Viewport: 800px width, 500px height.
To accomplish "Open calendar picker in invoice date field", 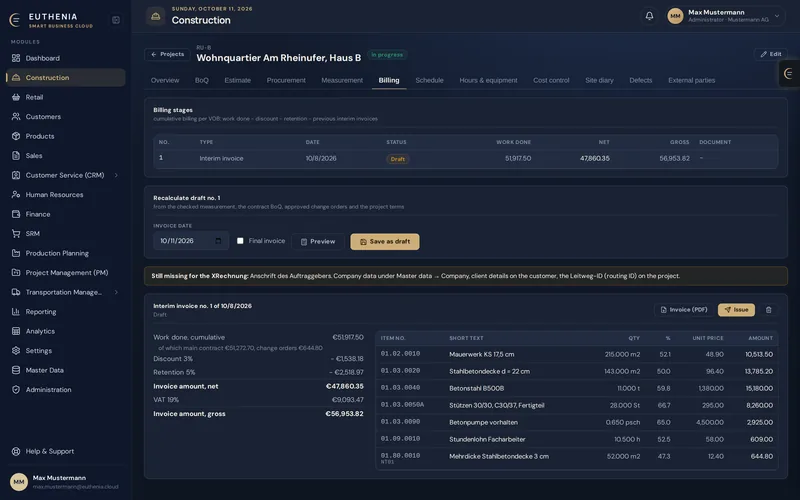I will click(x=218, y=241).
